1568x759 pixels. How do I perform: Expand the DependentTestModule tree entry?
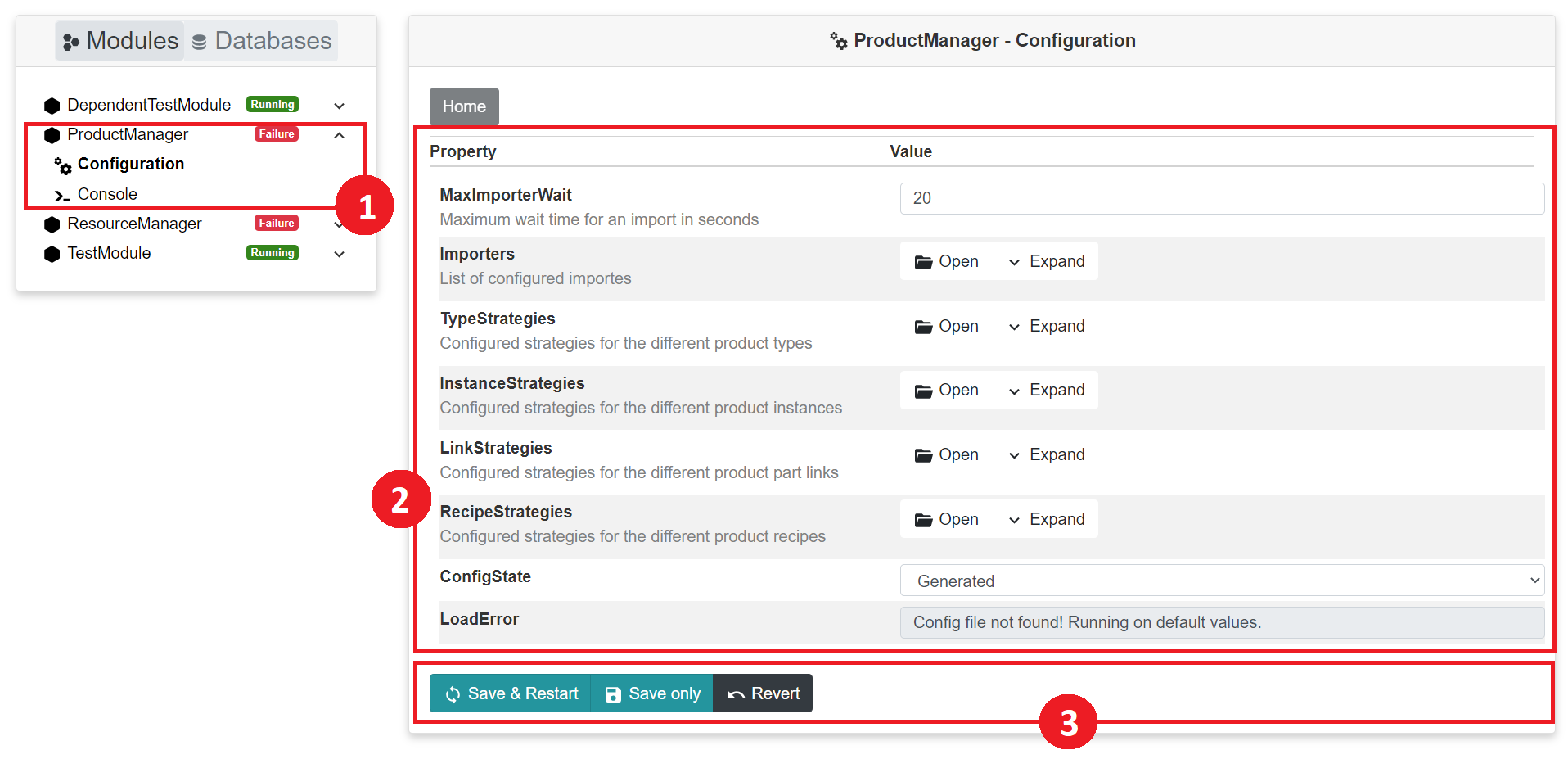339,106
